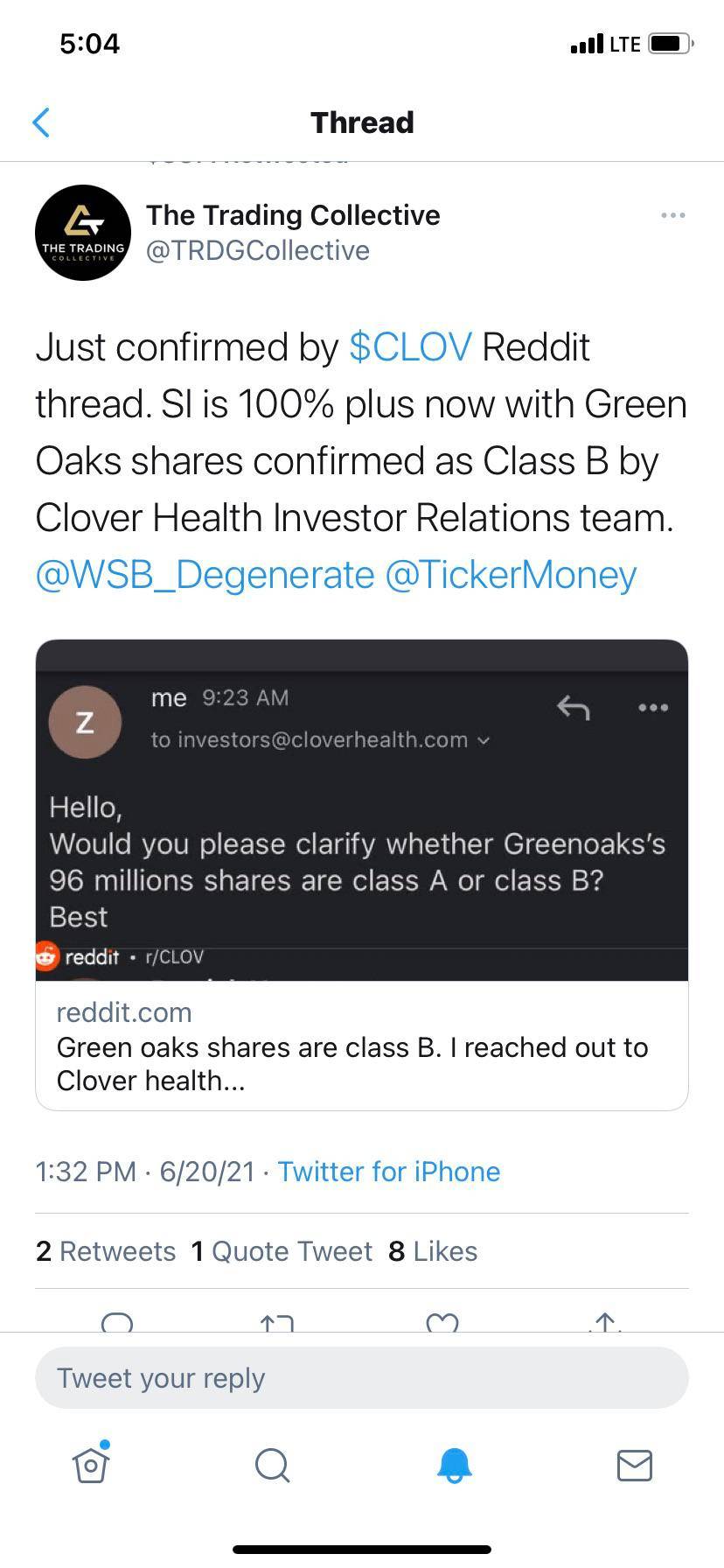View the 1 Quote Tweet list
Screen dimensions: 724x1568
[282, 1251]
